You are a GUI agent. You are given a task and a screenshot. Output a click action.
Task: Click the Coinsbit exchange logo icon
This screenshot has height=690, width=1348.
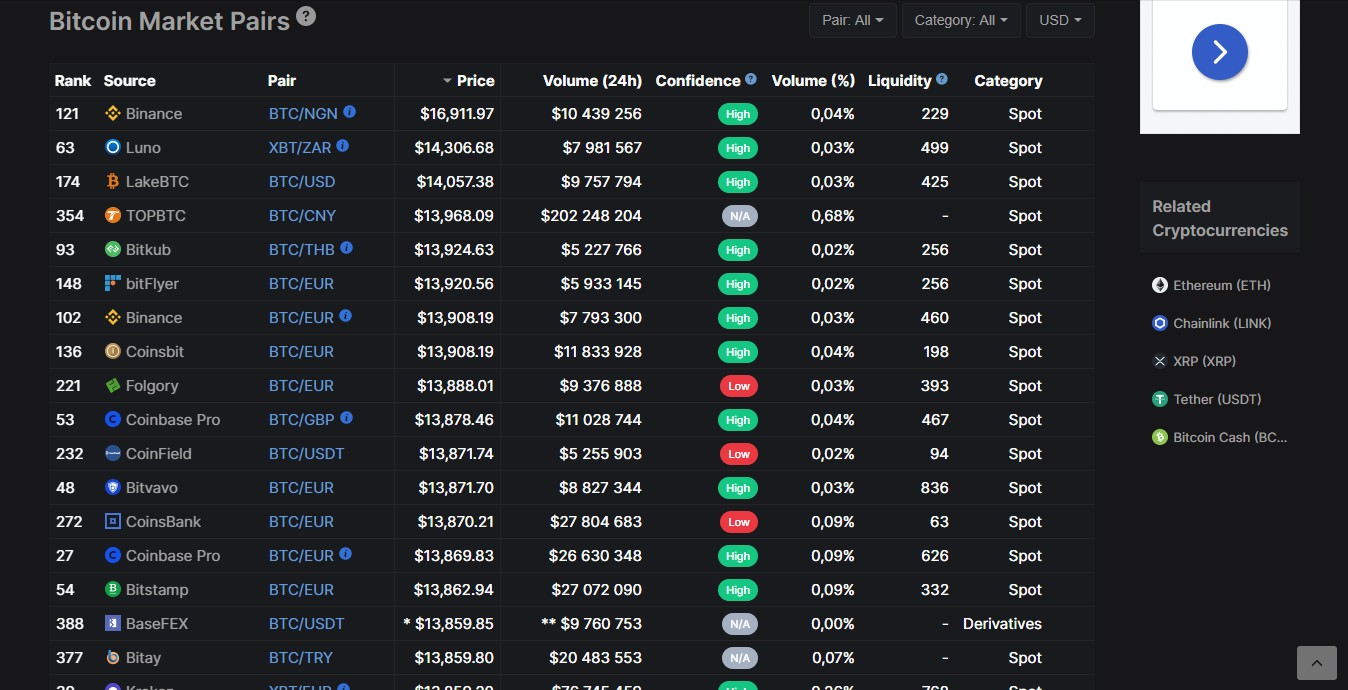(113, 351)
